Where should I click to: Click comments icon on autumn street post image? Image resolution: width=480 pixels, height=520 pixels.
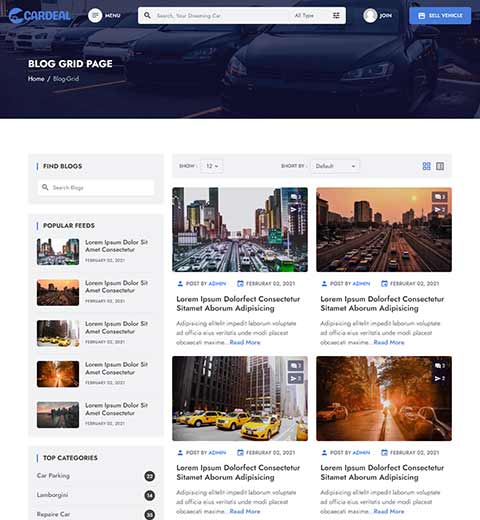tap(440, 366)
